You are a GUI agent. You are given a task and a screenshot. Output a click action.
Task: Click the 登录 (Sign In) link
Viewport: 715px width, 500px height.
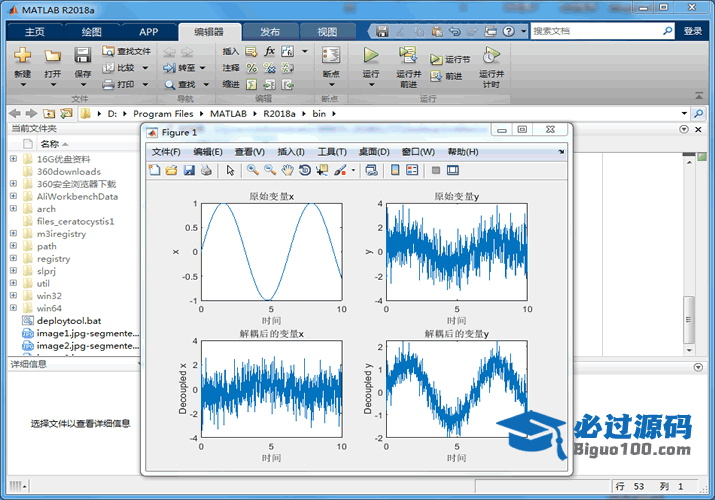[x=693, y=31]
